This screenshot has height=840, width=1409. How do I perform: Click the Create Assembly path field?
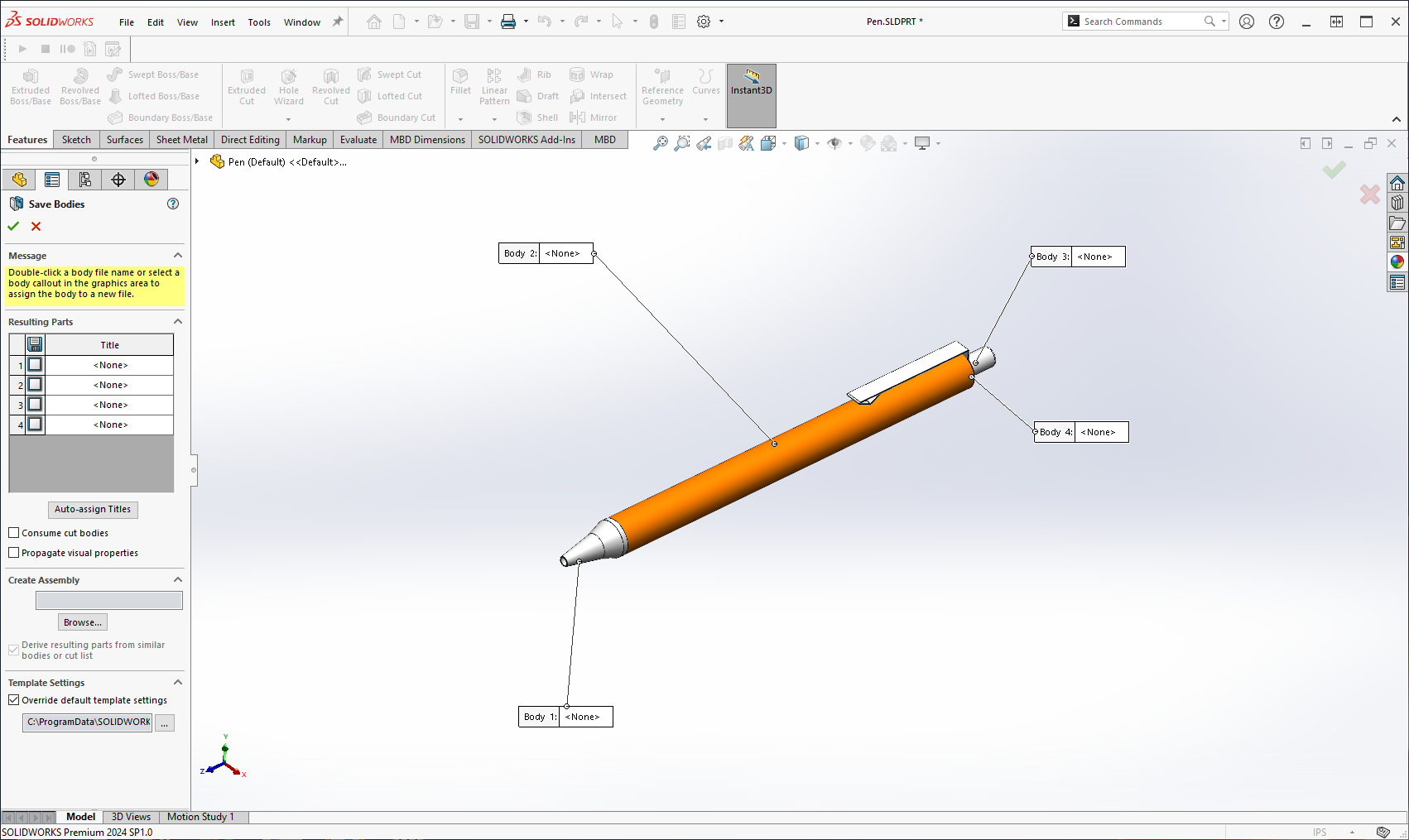pyautogui.click(x=109, y=600)
